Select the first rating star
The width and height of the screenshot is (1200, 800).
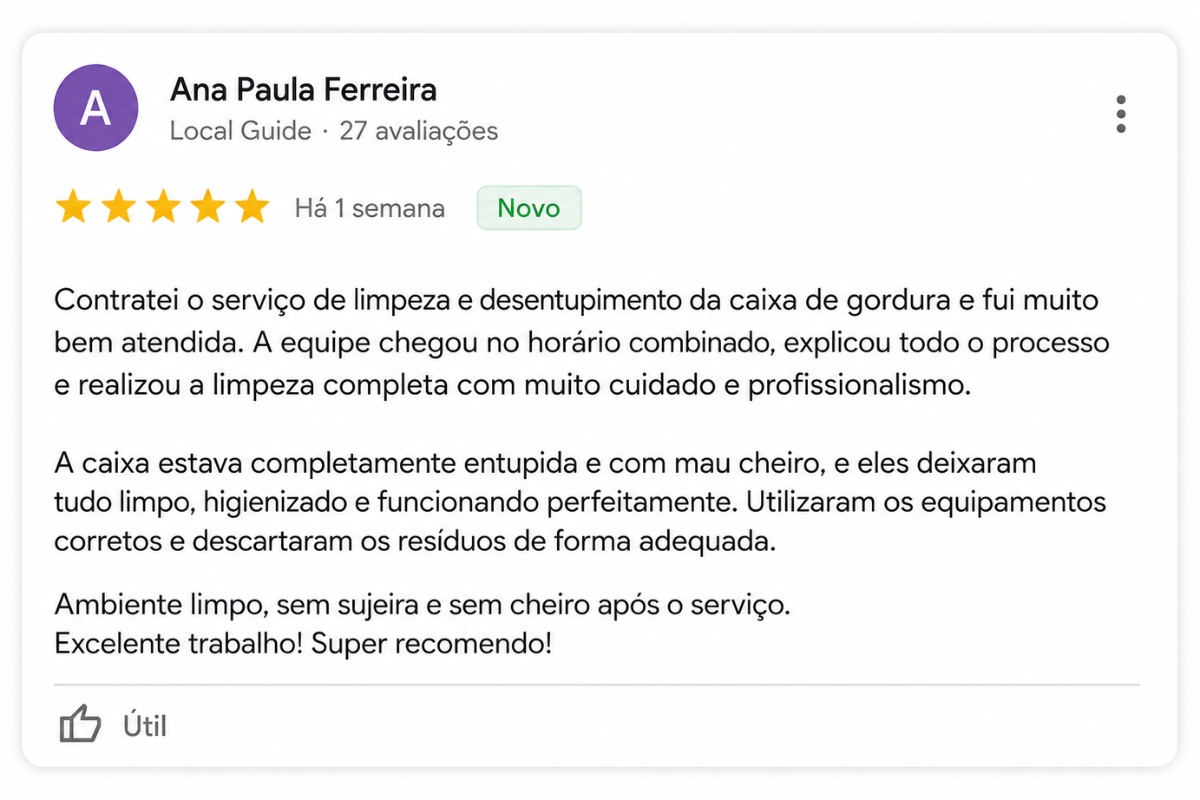click(x=72, y=208)
